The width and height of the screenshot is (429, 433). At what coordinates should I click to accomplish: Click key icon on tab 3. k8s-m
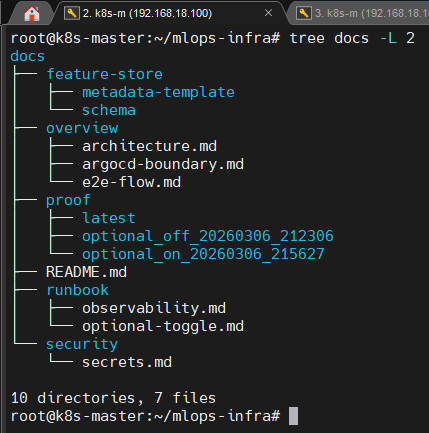point(304,13)
